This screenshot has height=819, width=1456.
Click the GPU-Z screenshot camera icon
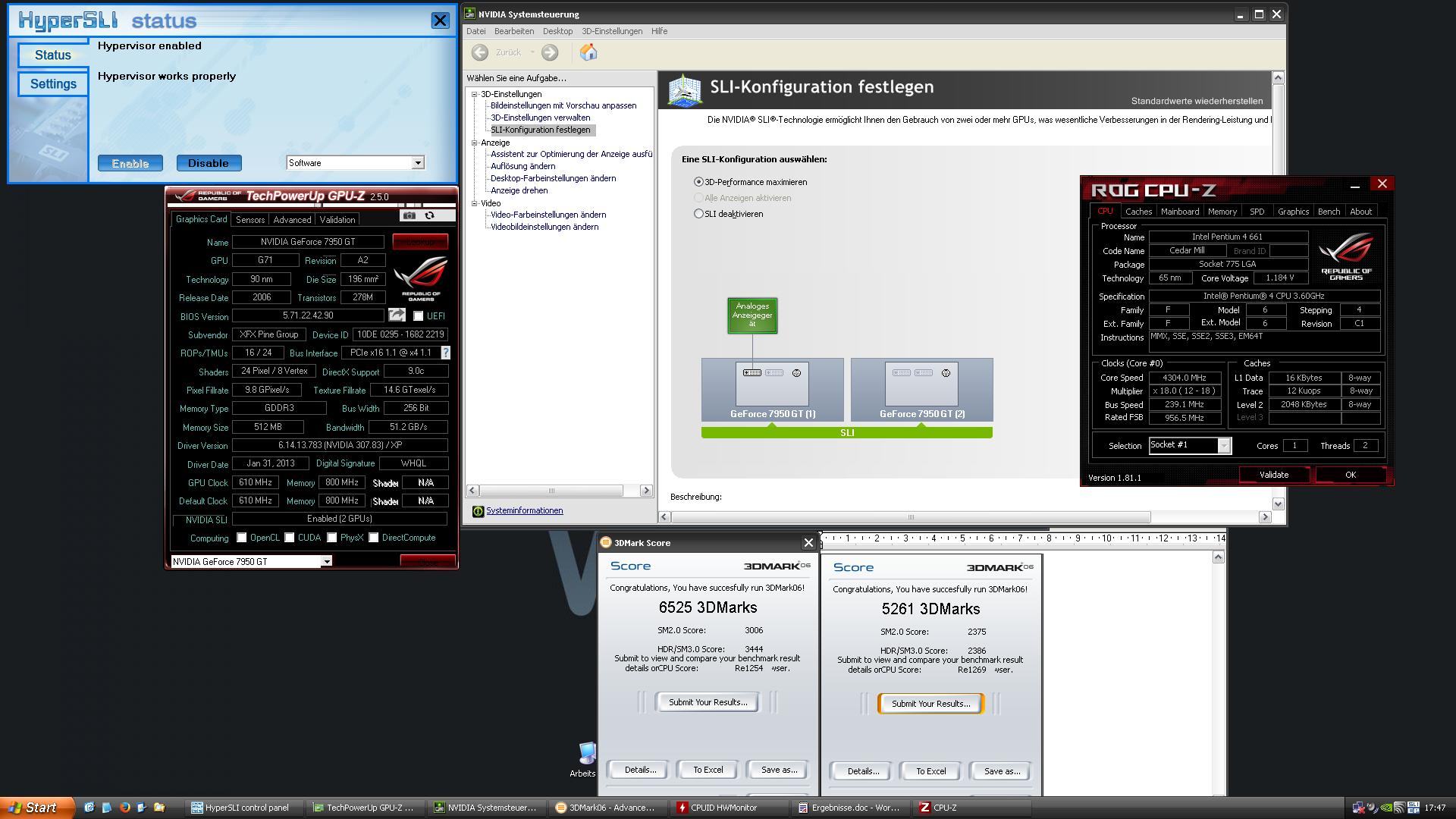pyautogui.click(x=409, y=216)
